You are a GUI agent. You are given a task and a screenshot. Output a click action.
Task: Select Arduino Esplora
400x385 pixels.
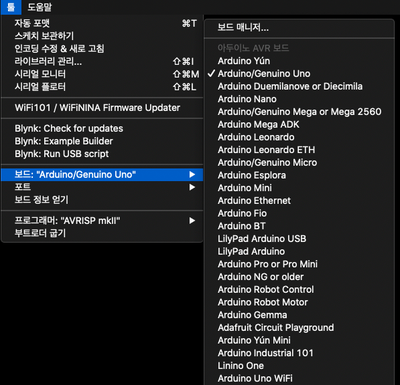pos(299,175)
